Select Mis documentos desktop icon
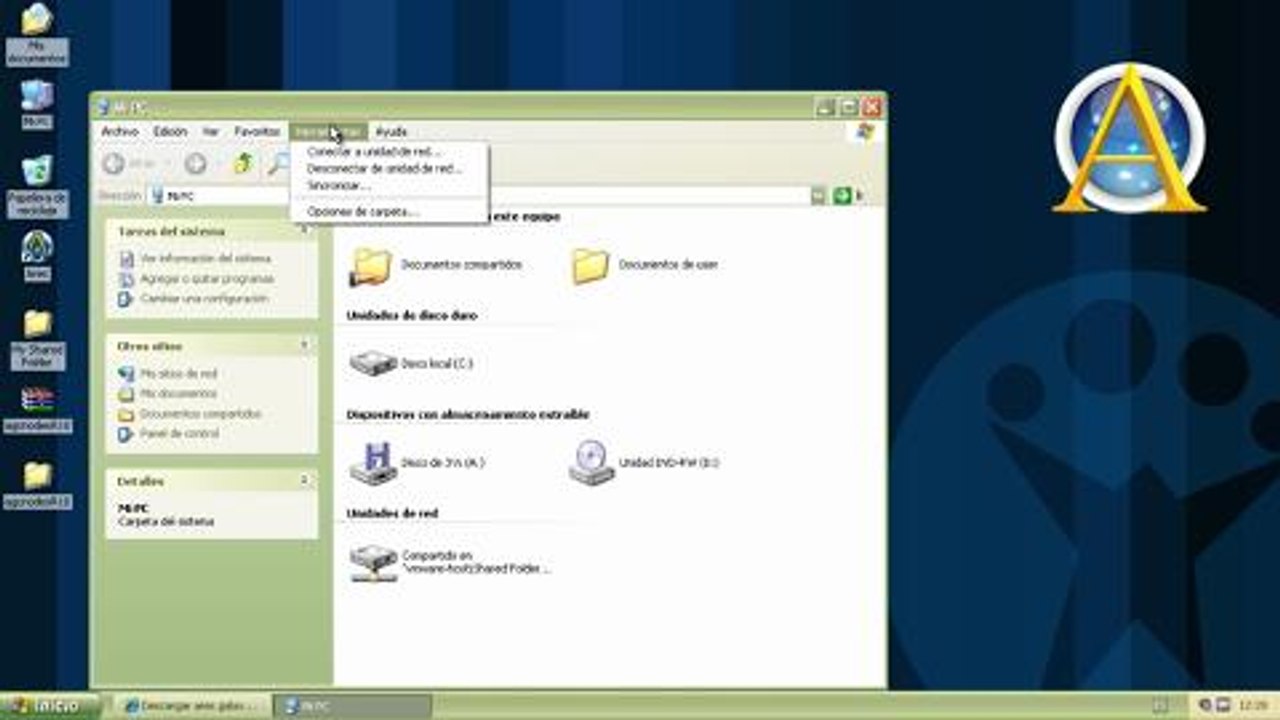Screen dimensions: 1280x720 [37, 34]
